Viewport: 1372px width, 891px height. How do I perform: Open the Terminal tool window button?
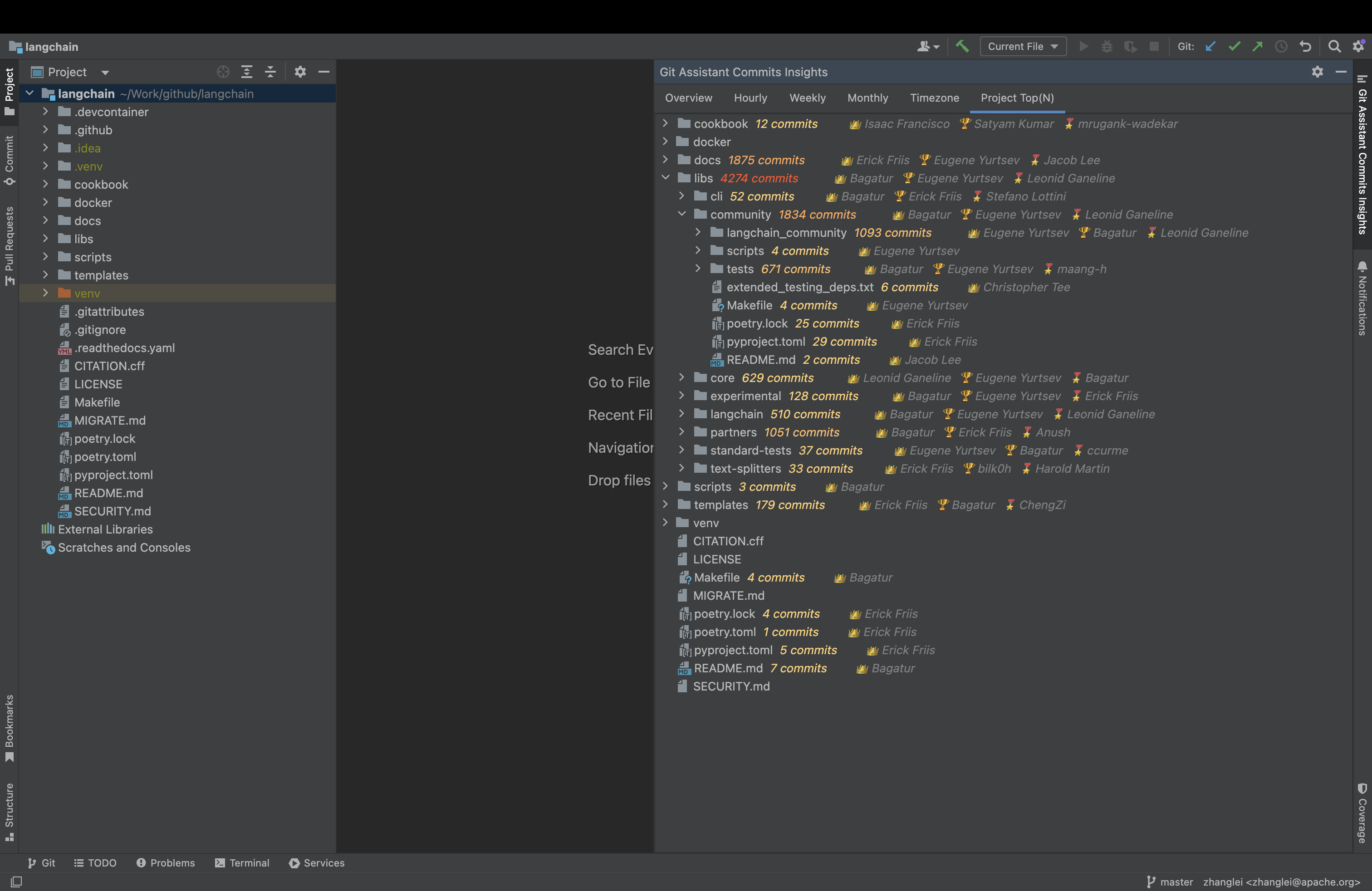[x=242, y=863]
